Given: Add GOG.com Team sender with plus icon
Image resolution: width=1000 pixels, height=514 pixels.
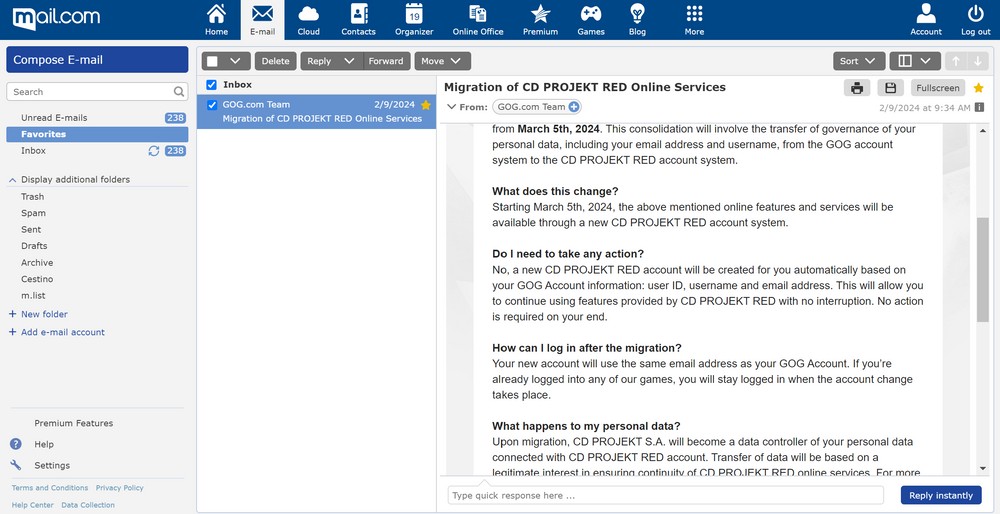Looking at the screenshot, I should pyautogui.click(x=573, y=107).
